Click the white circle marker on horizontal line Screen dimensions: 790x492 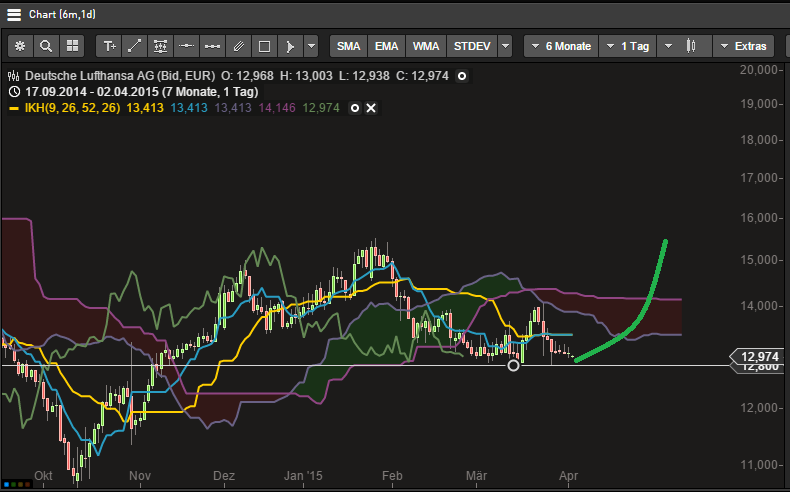[513, 366]
